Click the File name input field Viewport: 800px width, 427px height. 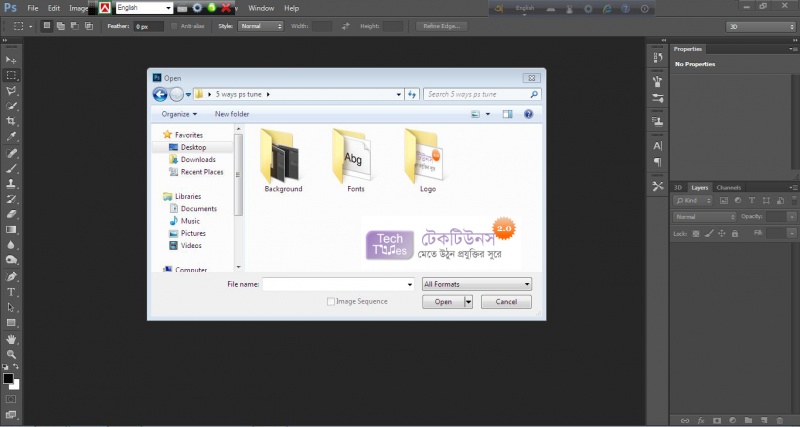[x=334, y=285]
